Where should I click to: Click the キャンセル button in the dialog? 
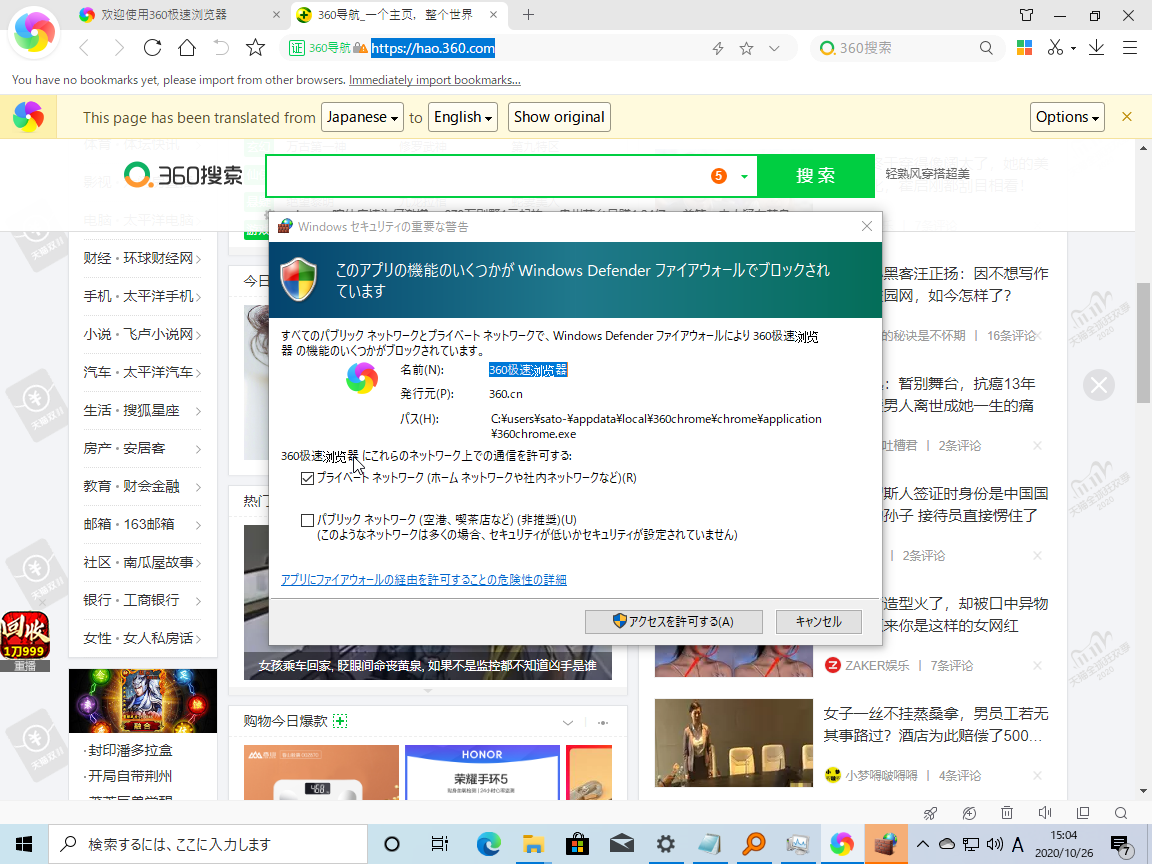coord(818,622)
